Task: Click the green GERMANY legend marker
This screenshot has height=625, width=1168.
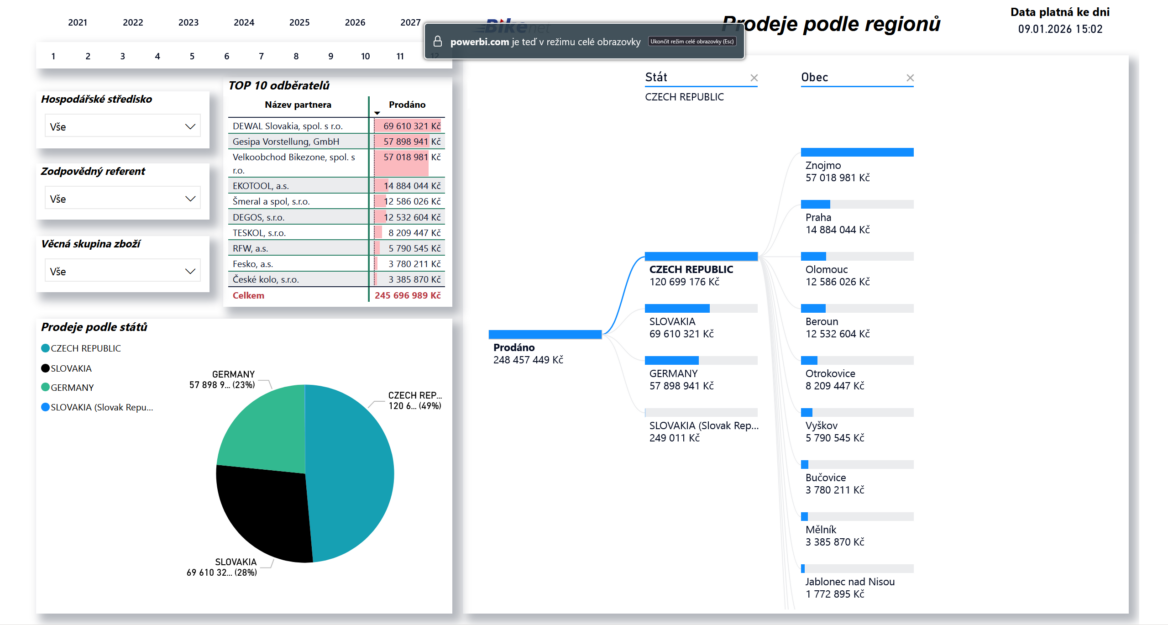Action: tap(45, 387)
